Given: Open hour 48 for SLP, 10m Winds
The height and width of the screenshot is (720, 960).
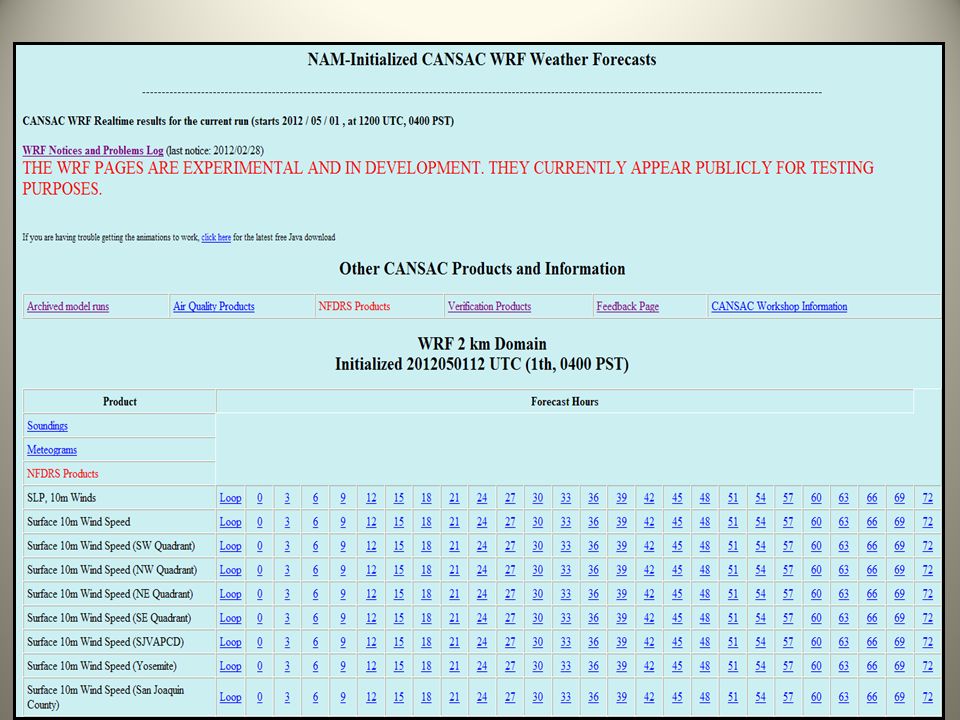Looking at the screenshot, I should coord(705,498).
